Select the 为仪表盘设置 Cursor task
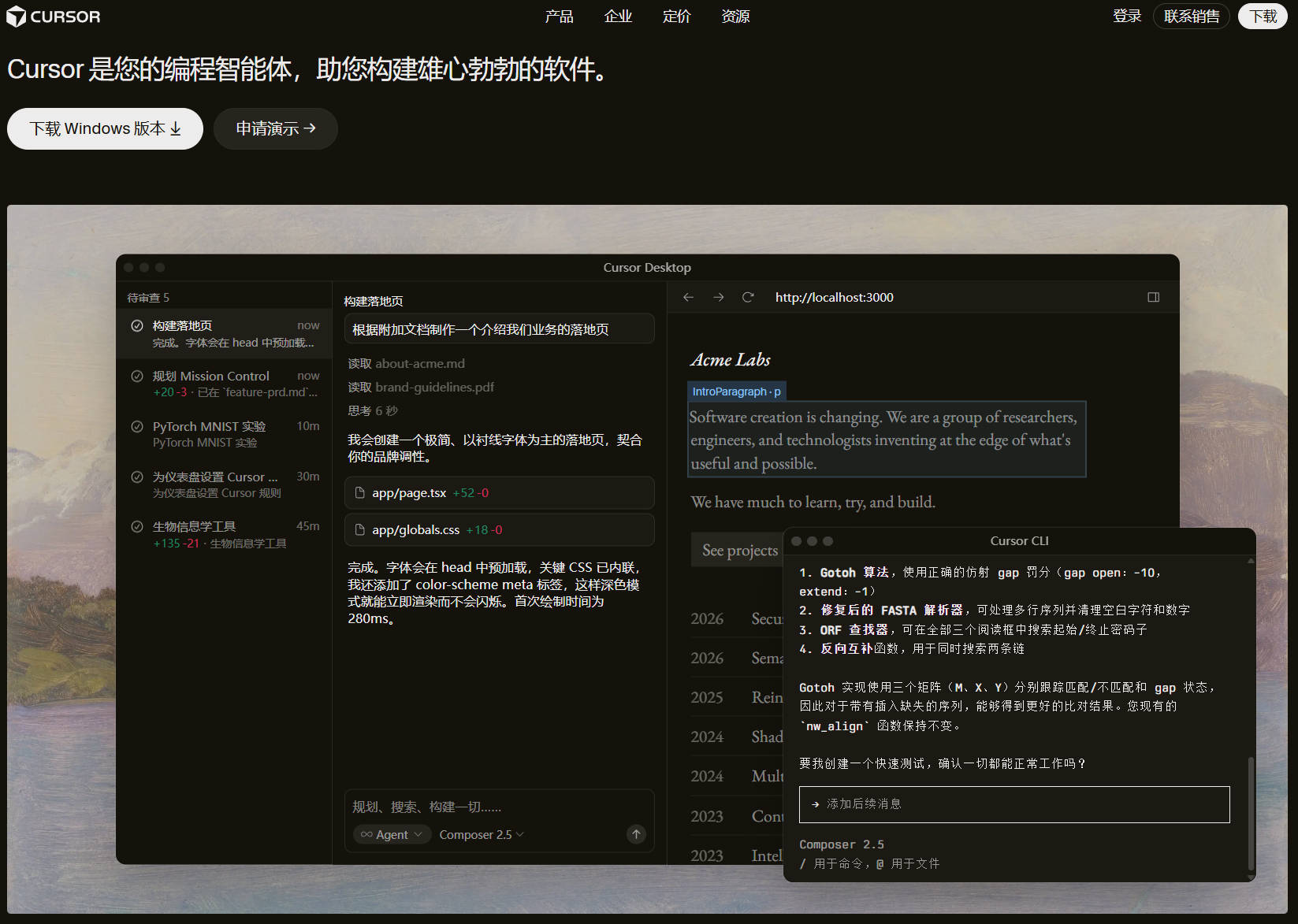This screenshot has height=924, width=1298. 224,484
